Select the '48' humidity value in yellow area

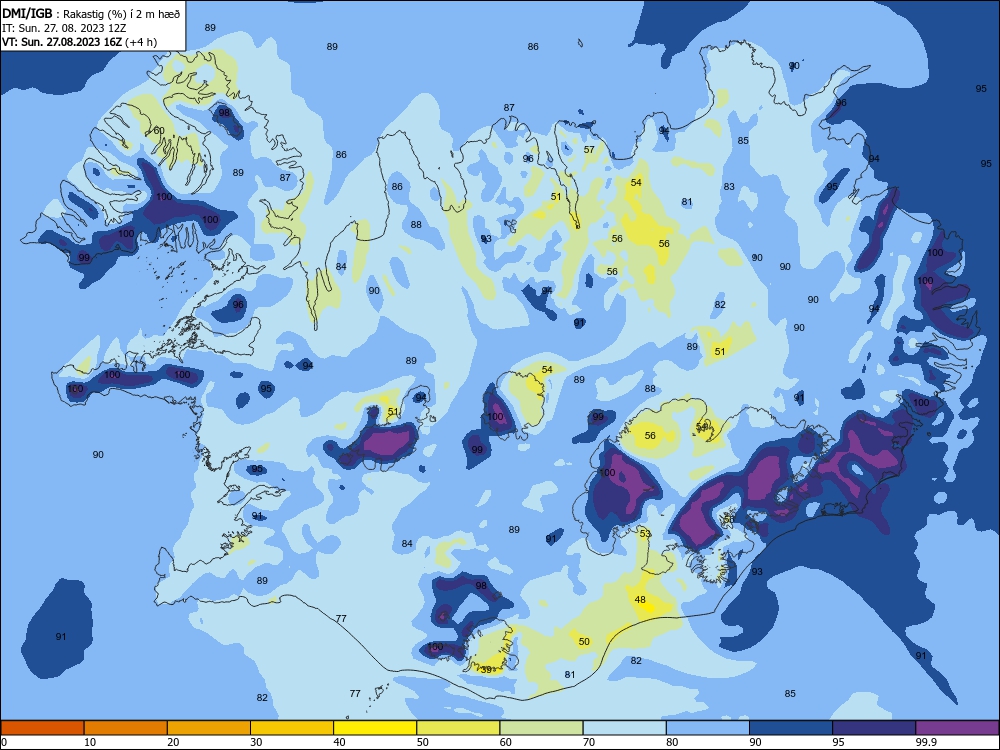coord(640,599)
